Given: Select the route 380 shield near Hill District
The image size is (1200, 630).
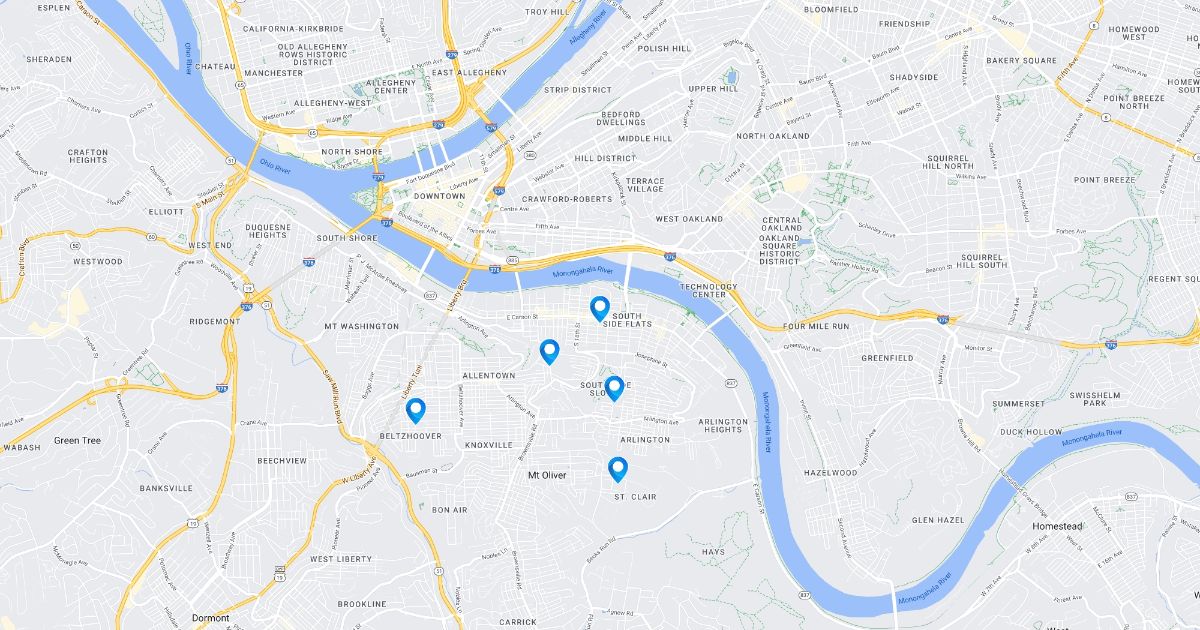Looking at the screenshot, I should click(530, 155).
